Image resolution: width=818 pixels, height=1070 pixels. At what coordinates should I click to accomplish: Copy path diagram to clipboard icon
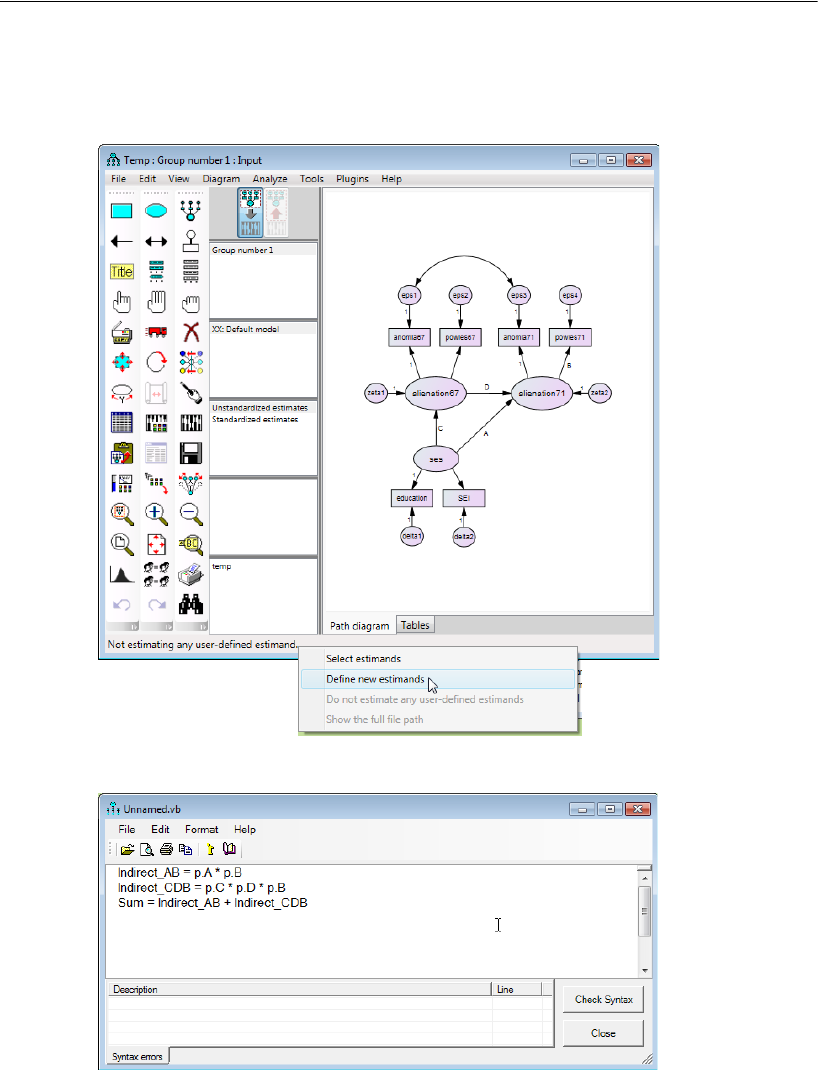[121, 453]
